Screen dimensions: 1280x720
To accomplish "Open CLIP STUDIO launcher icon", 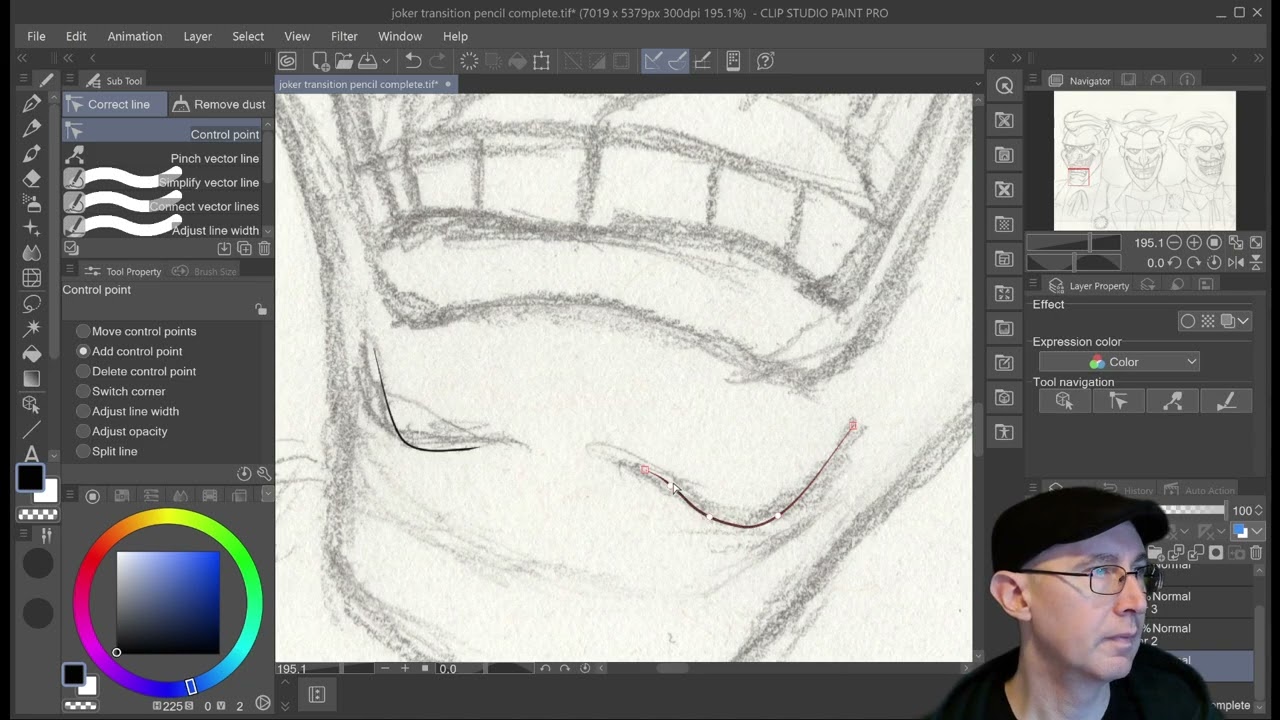I will (x=287, y=61).
